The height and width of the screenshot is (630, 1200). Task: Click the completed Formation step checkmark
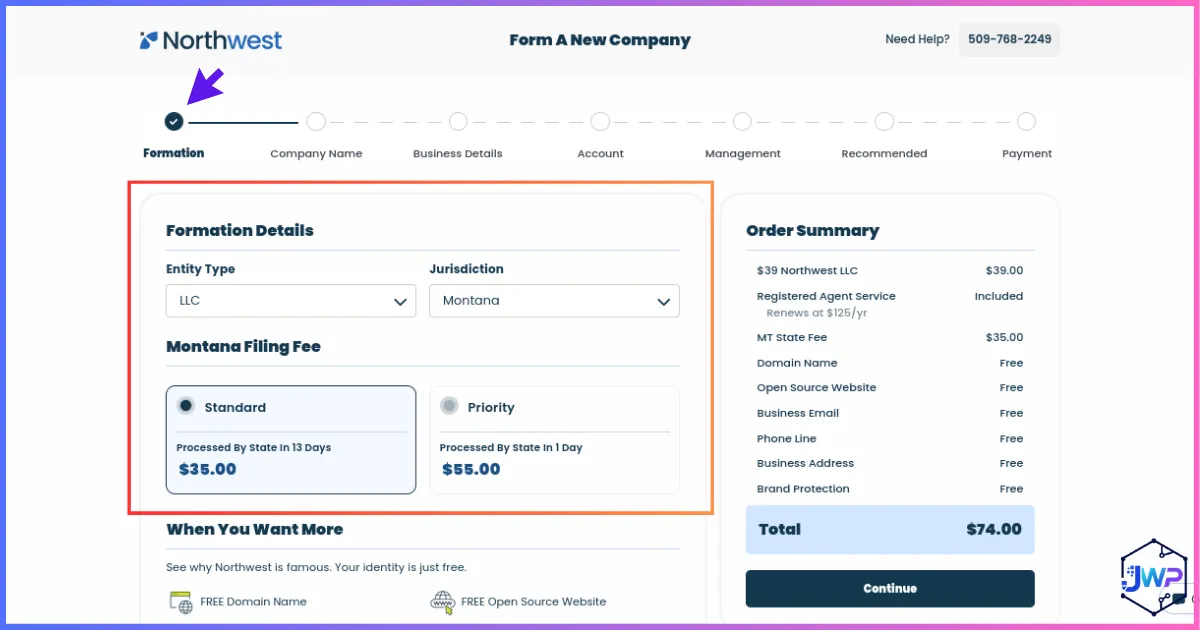(174, 121)
